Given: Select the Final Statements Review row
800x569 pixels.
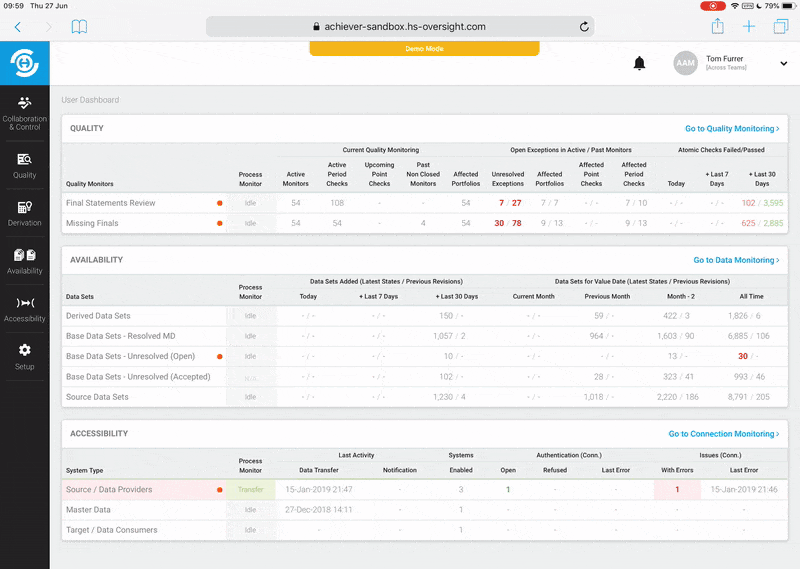Looking at the screenshot, I should [111, 203].
